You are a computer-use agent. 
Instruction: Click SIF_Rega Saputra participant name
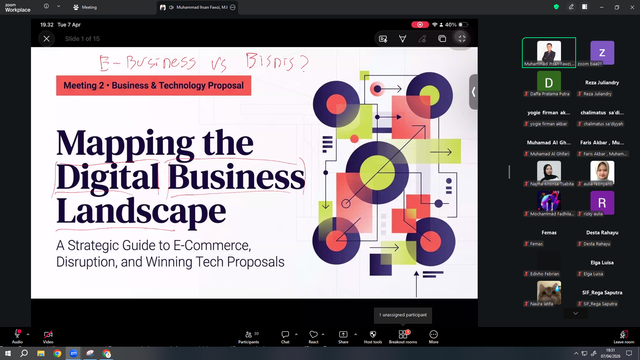(x=602, y=293)
